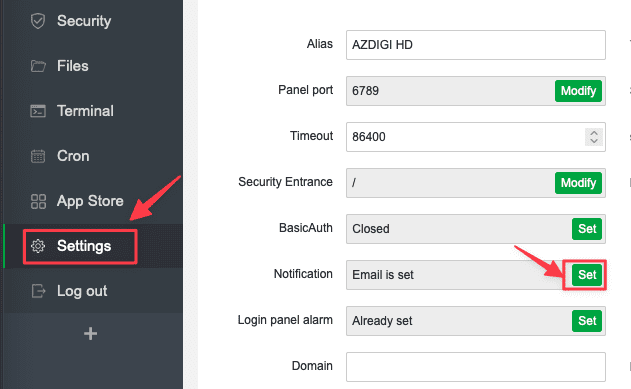
Task: Click the Notification text Email is set
Action: click(383, 275)
